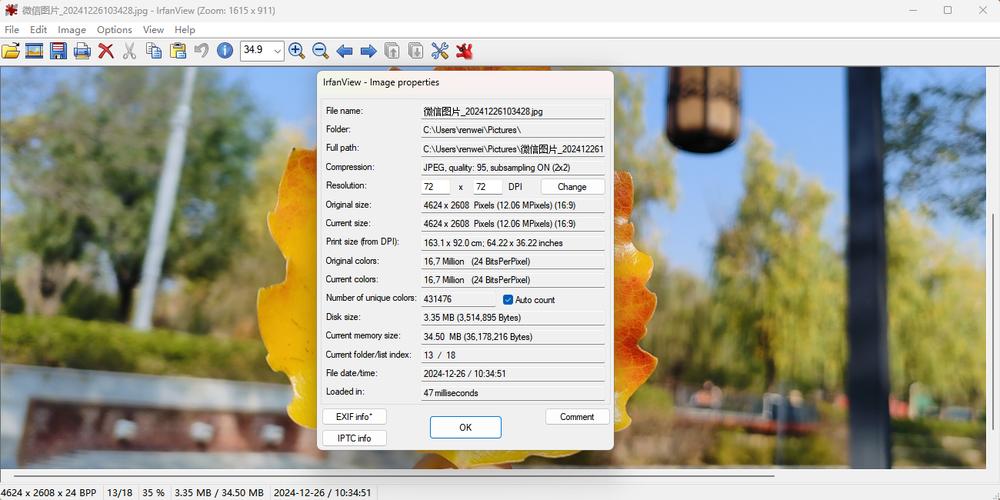Click status bar 4624 x 2608 x 24 BPP
Viewport: 1000px width, 500px height.
pyautogui.click(x=49, y=493)
